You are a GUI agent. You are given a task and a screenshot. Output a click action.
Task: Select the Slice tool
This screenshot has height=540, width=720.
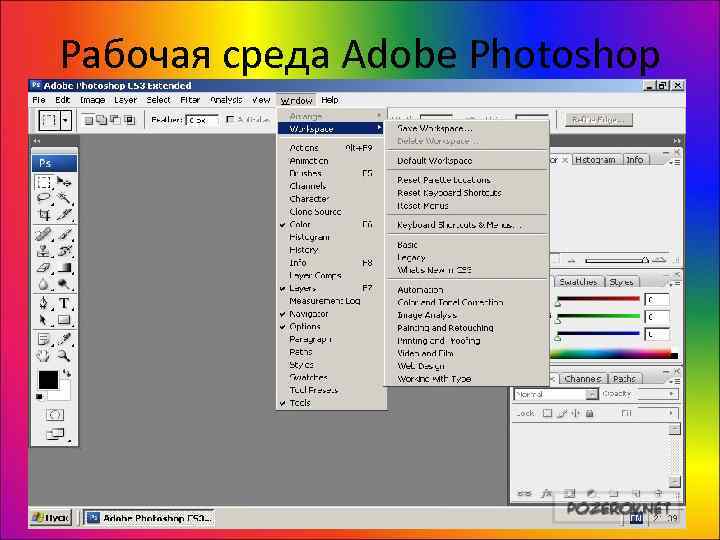[x=64, y=214]
